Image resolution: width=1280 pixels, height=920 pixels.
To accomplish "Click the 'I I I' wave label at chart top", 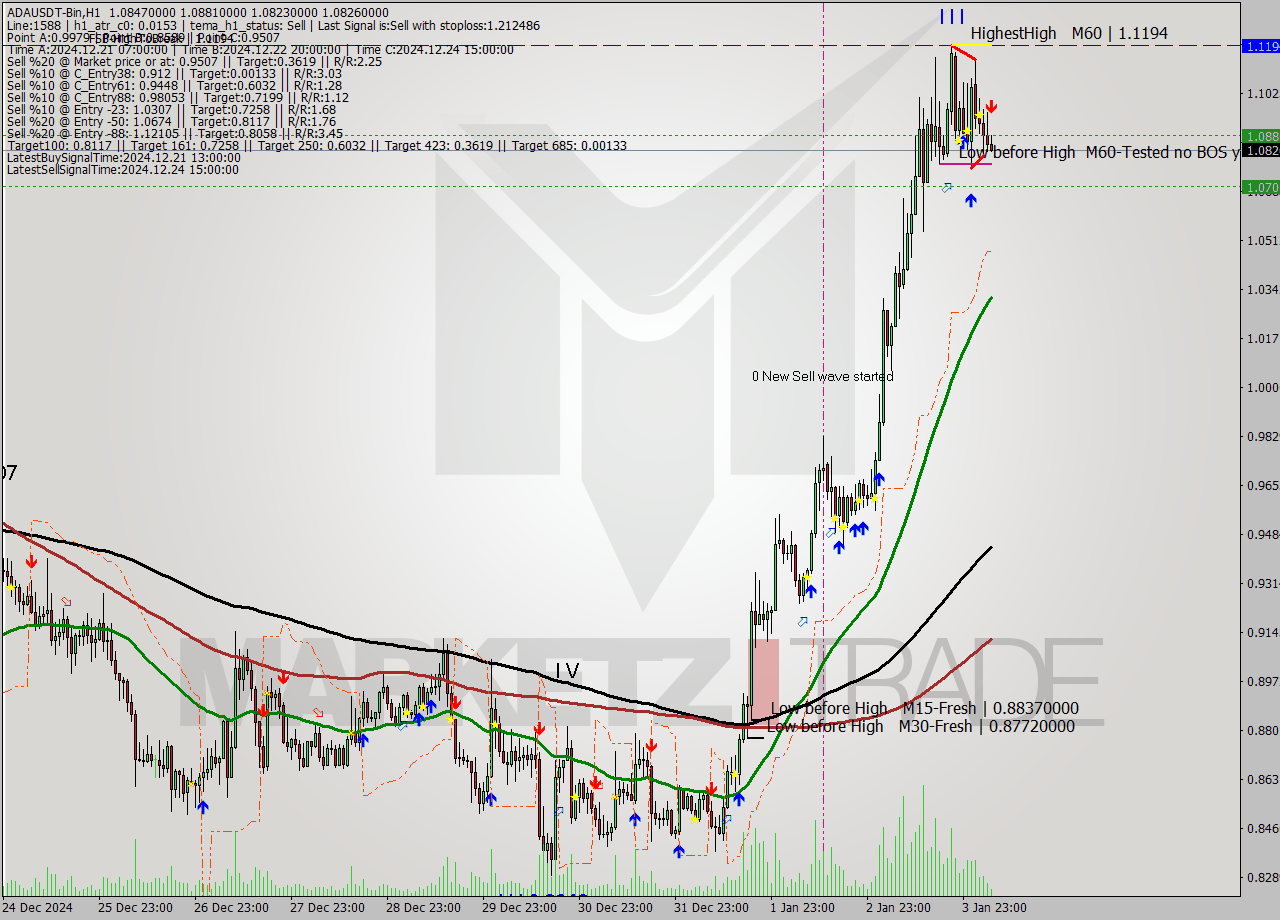I will pos(952,16).
